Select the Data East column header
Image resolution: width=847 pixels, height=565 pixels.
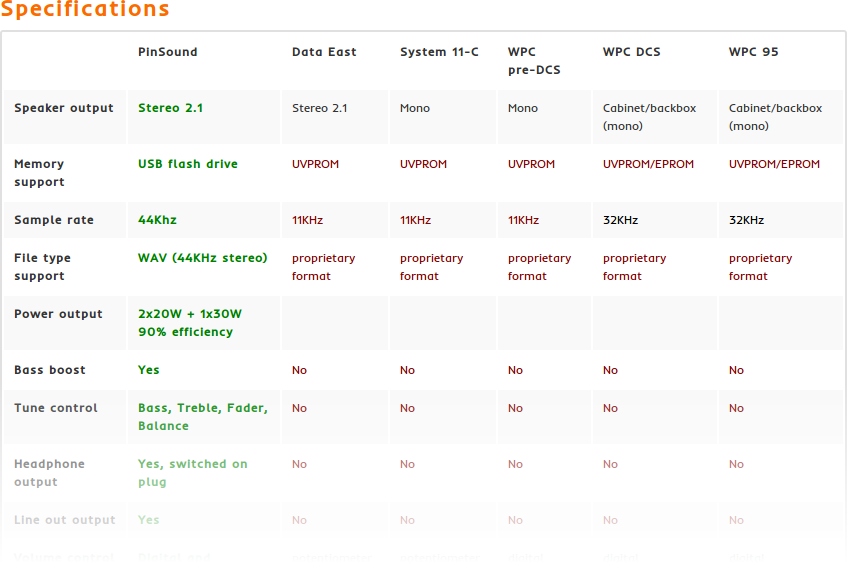(324, 52)
